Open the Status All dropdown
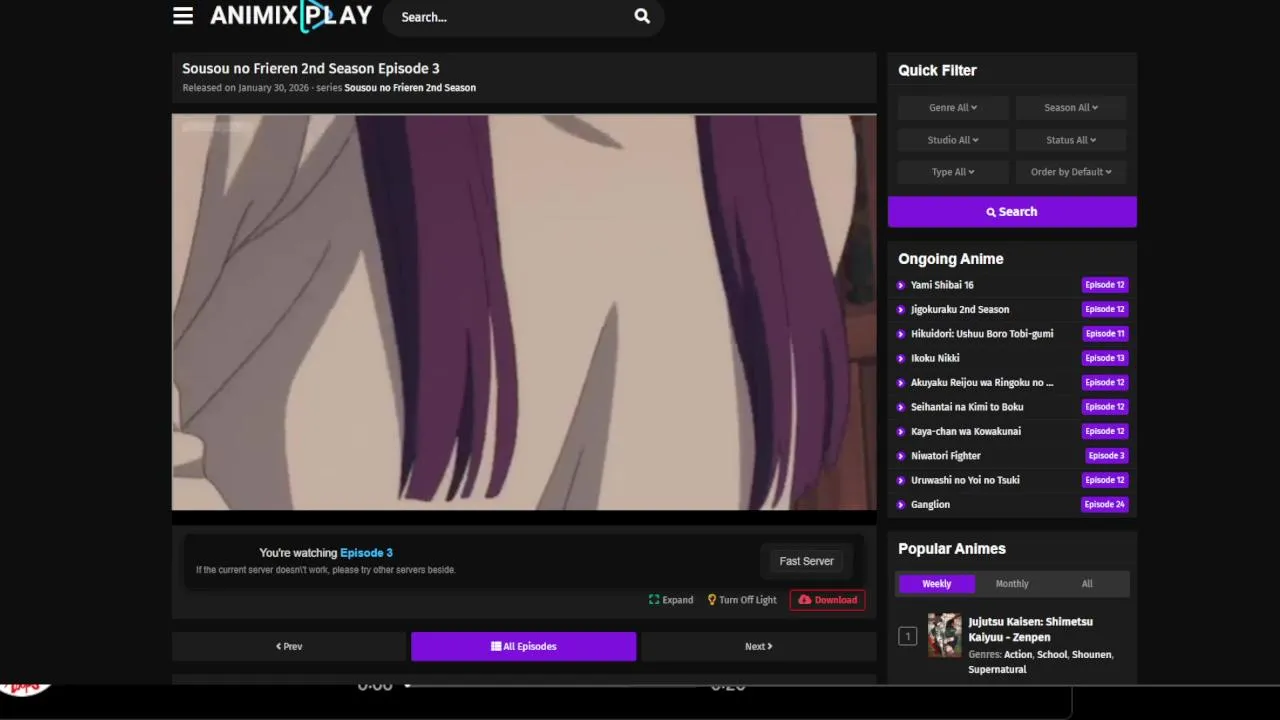This screenshot has width=1280, height=720. coord(1071,140)
